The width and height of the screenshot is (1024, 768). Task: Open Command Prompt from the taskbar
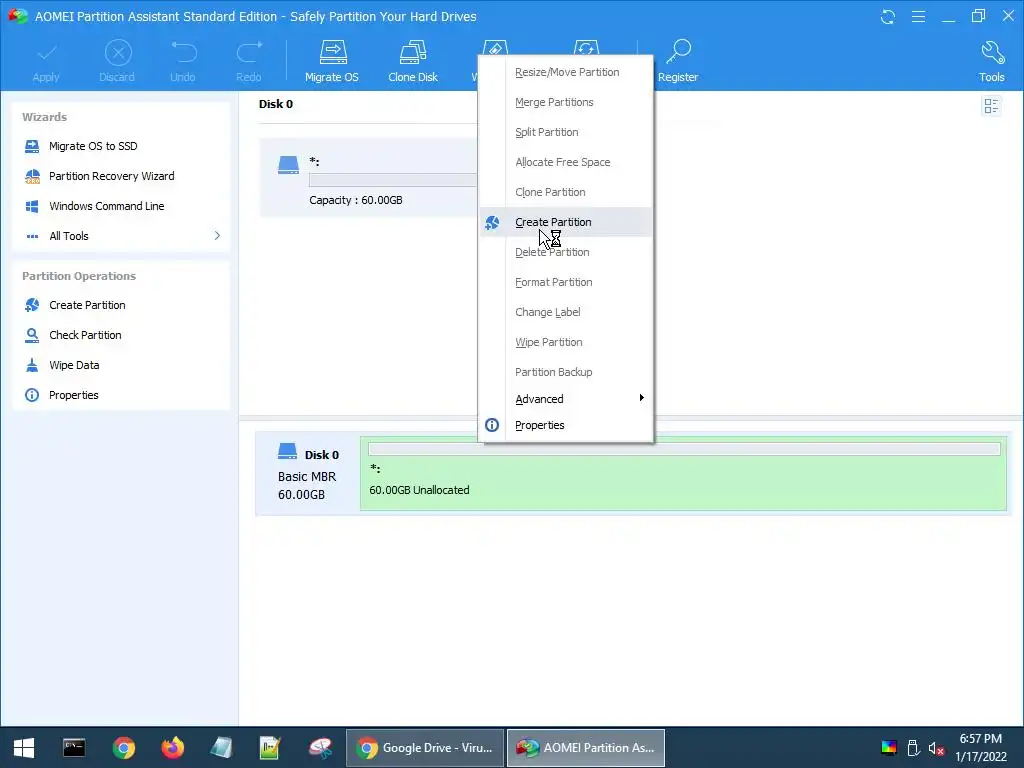click(74, 748)
